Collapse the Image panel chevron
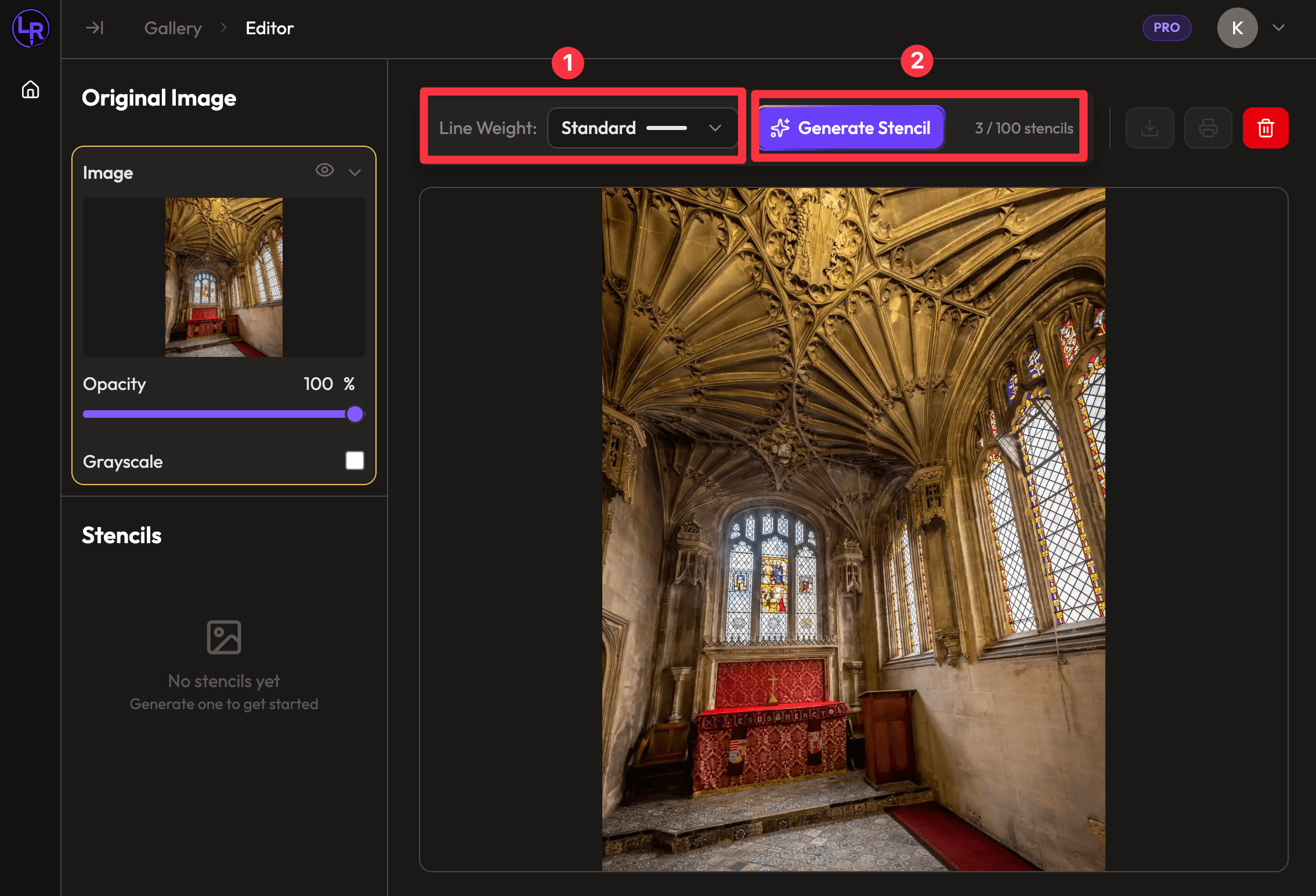 click(355, 172)
